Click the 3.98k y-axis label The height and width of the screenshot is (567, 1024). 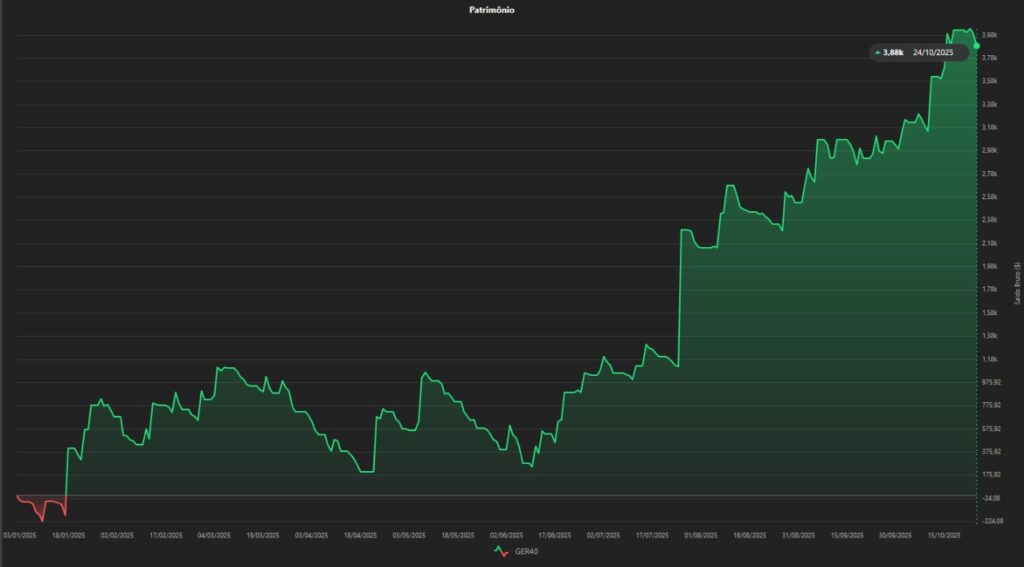(990, 35)
